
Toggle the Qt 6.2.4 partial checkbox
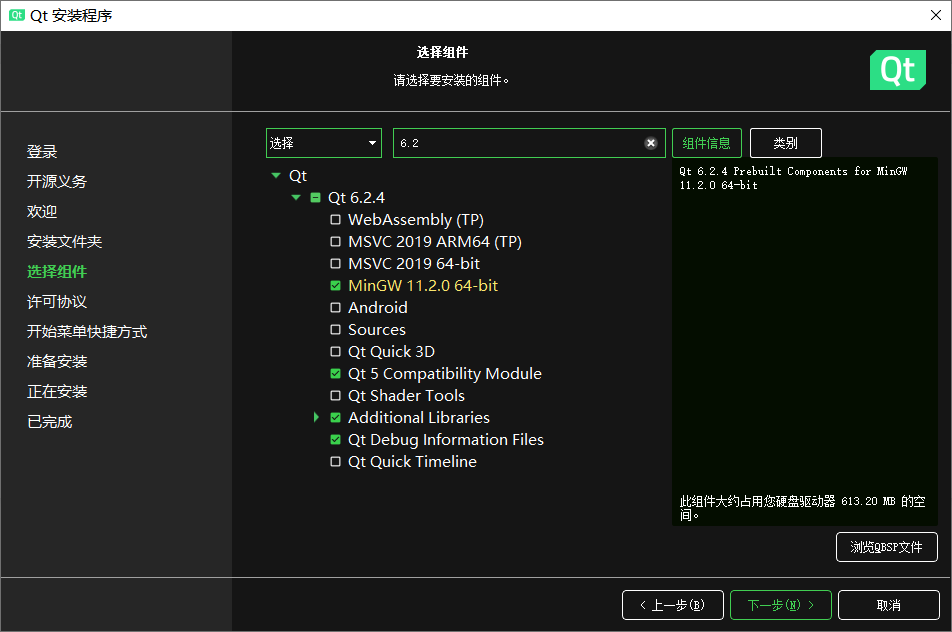pyautogui.click(x=315, y=198)
